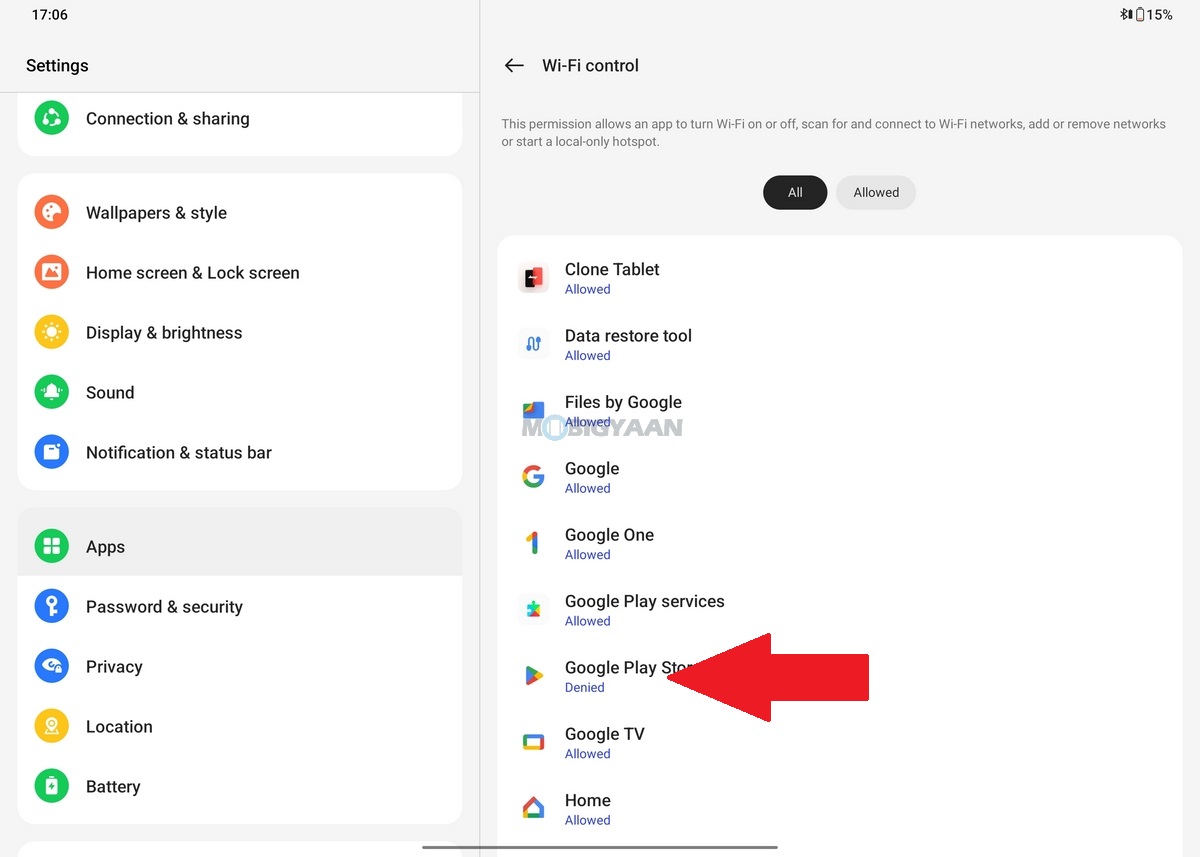1200x857 pixels.
Task: Open Notification & status bar settings
Action: coord(178,453)
